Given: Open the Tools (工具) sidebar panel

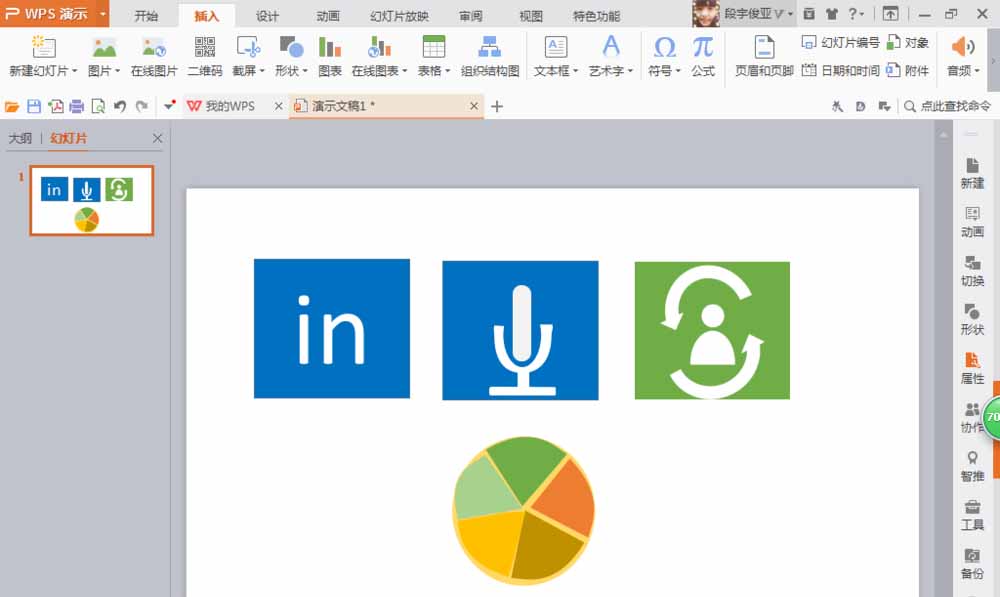Looking at the screenshot, I should (973, 515).
